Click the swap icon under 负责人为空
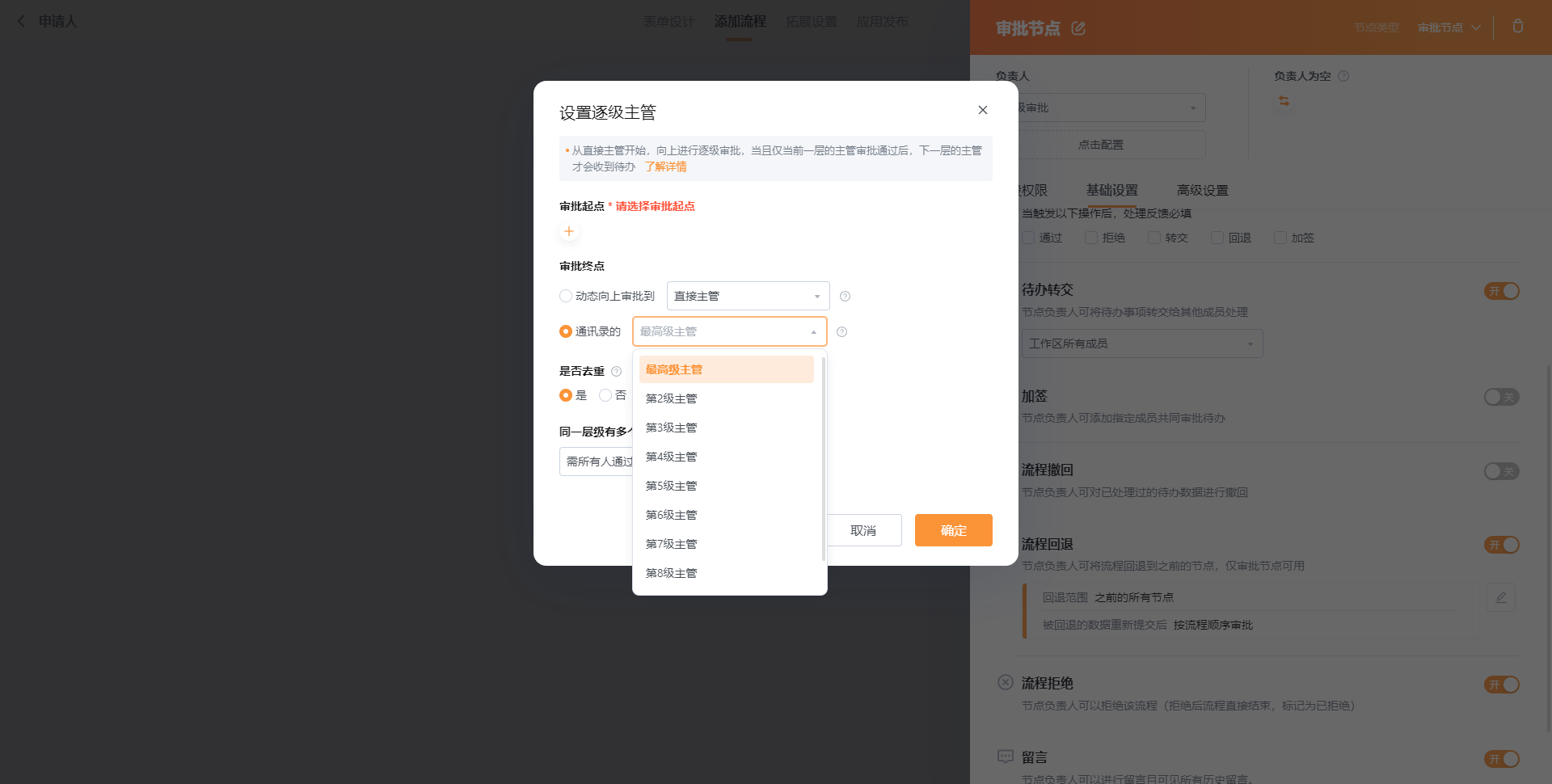Screen dimensions: 1552x784 click(x=1284, y=101)
